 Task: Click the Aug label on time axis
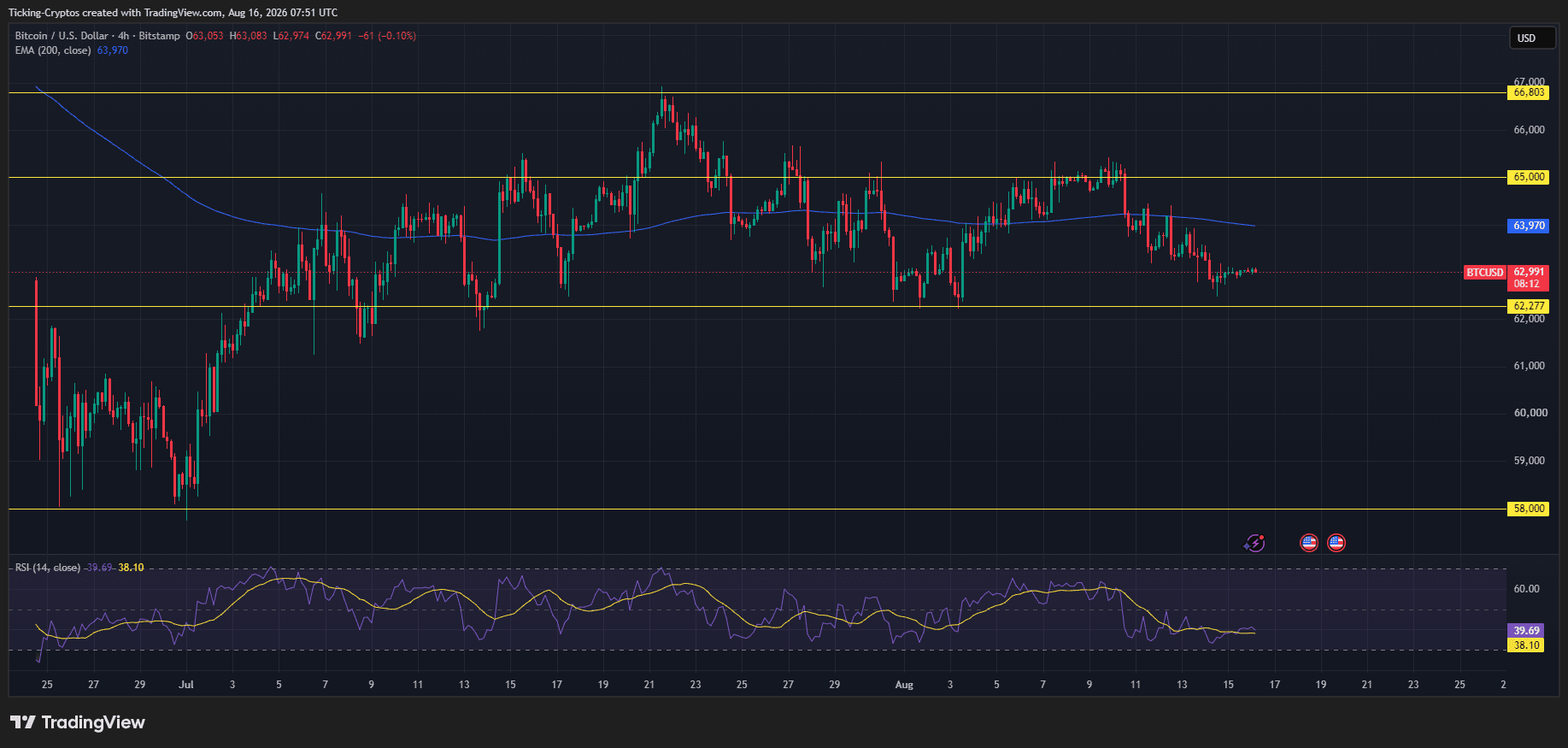tap(904, 685)
